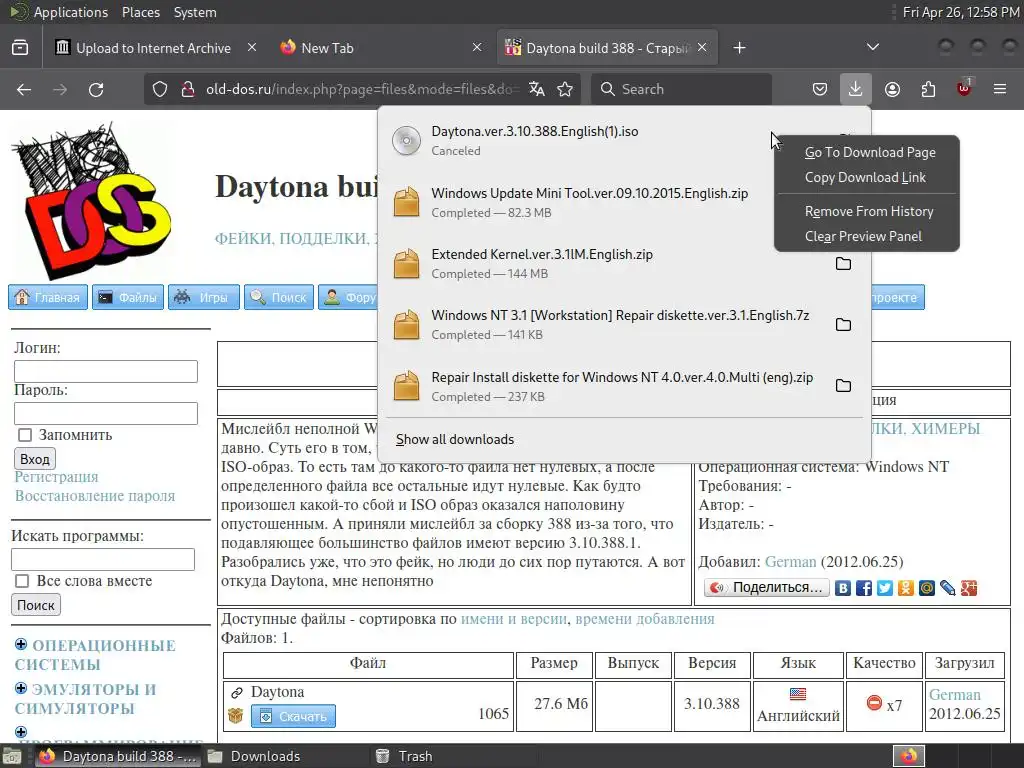Sort files by имени и версии link
This screenshot has height=768, width=1024.
[513, 618]
